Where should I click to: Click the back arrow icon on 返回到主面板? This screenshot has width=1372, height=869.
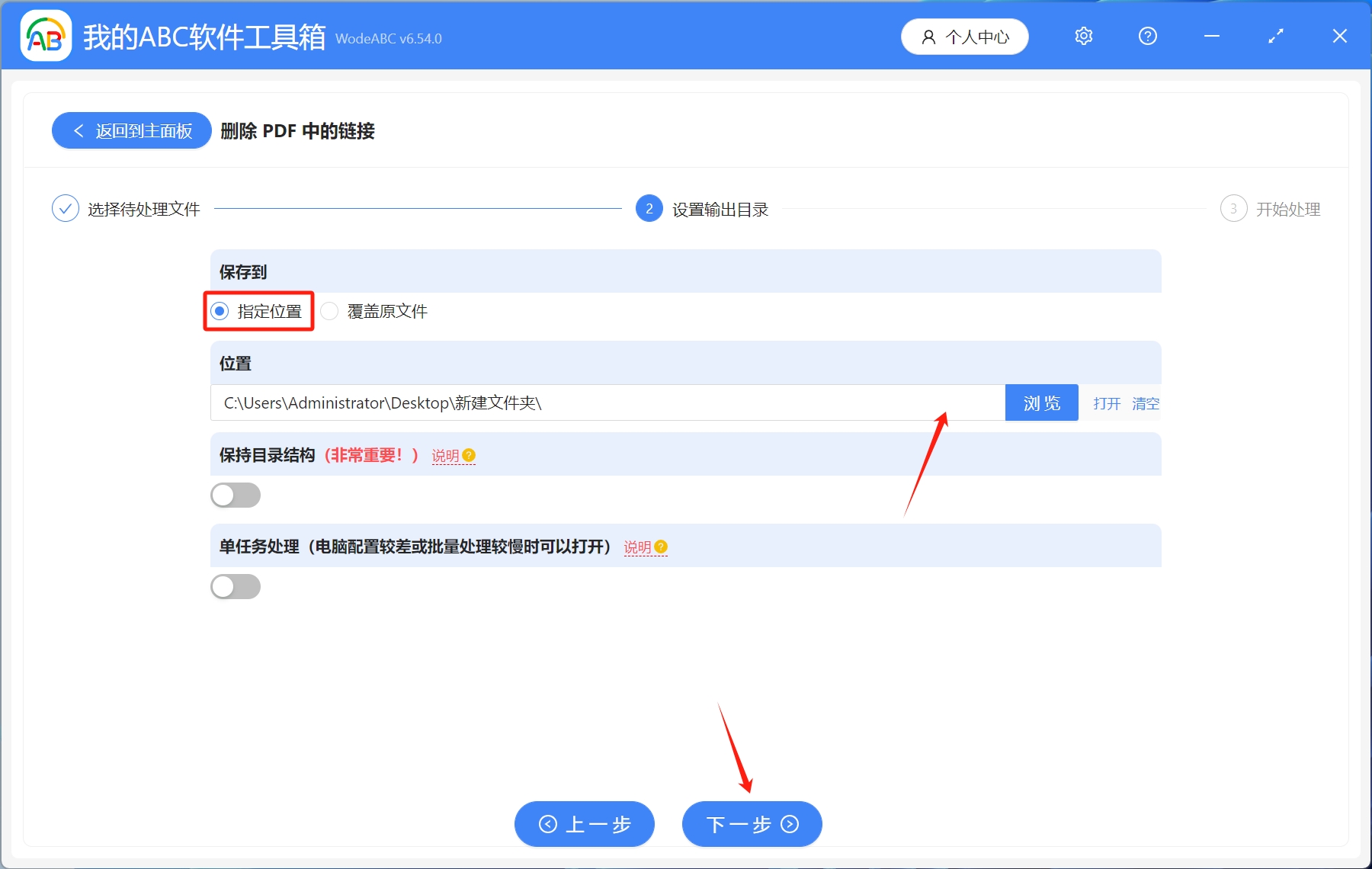click(79, 130)
